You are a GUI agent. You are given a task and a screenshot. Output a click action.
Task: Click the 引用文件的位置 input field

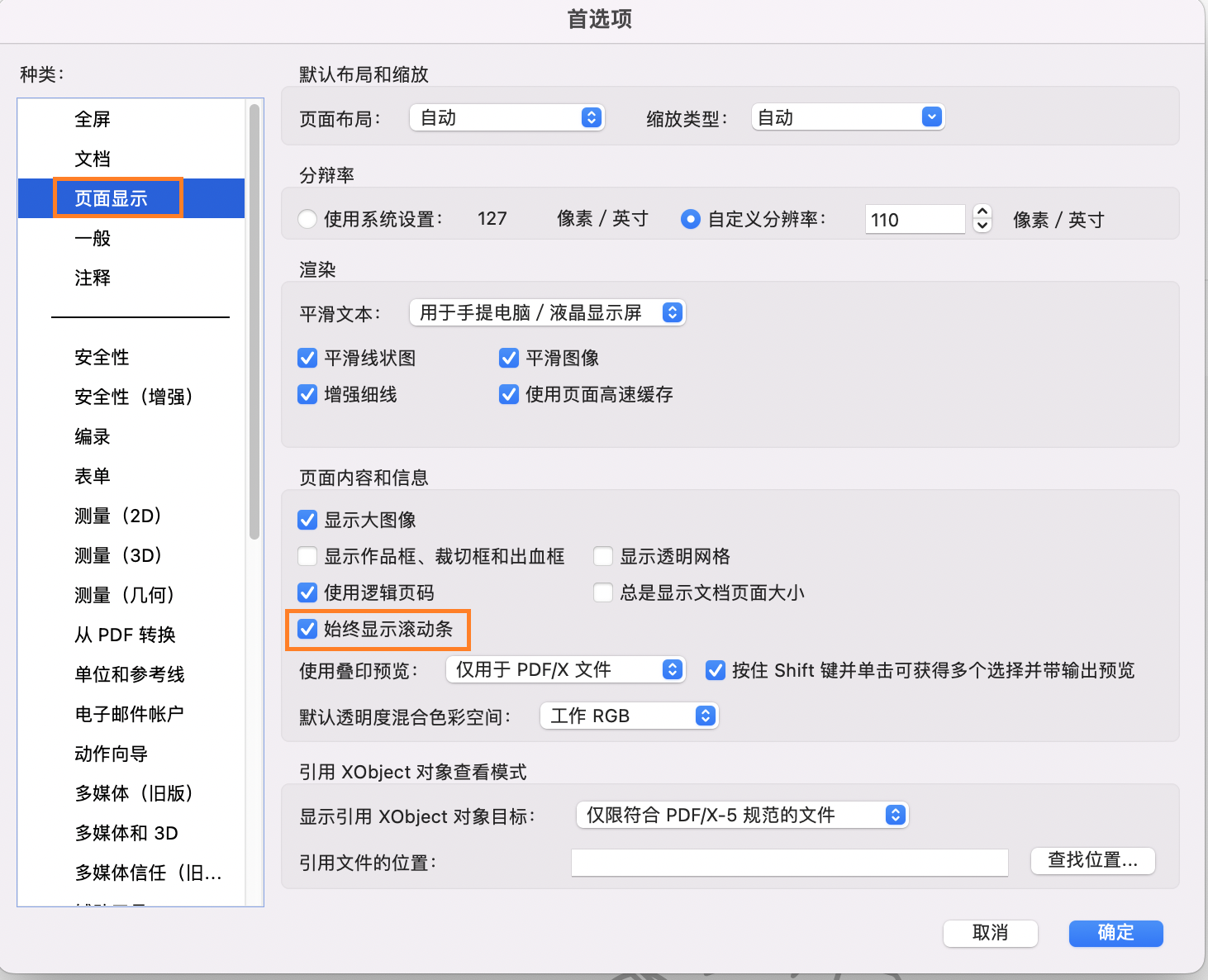(788, 862)
